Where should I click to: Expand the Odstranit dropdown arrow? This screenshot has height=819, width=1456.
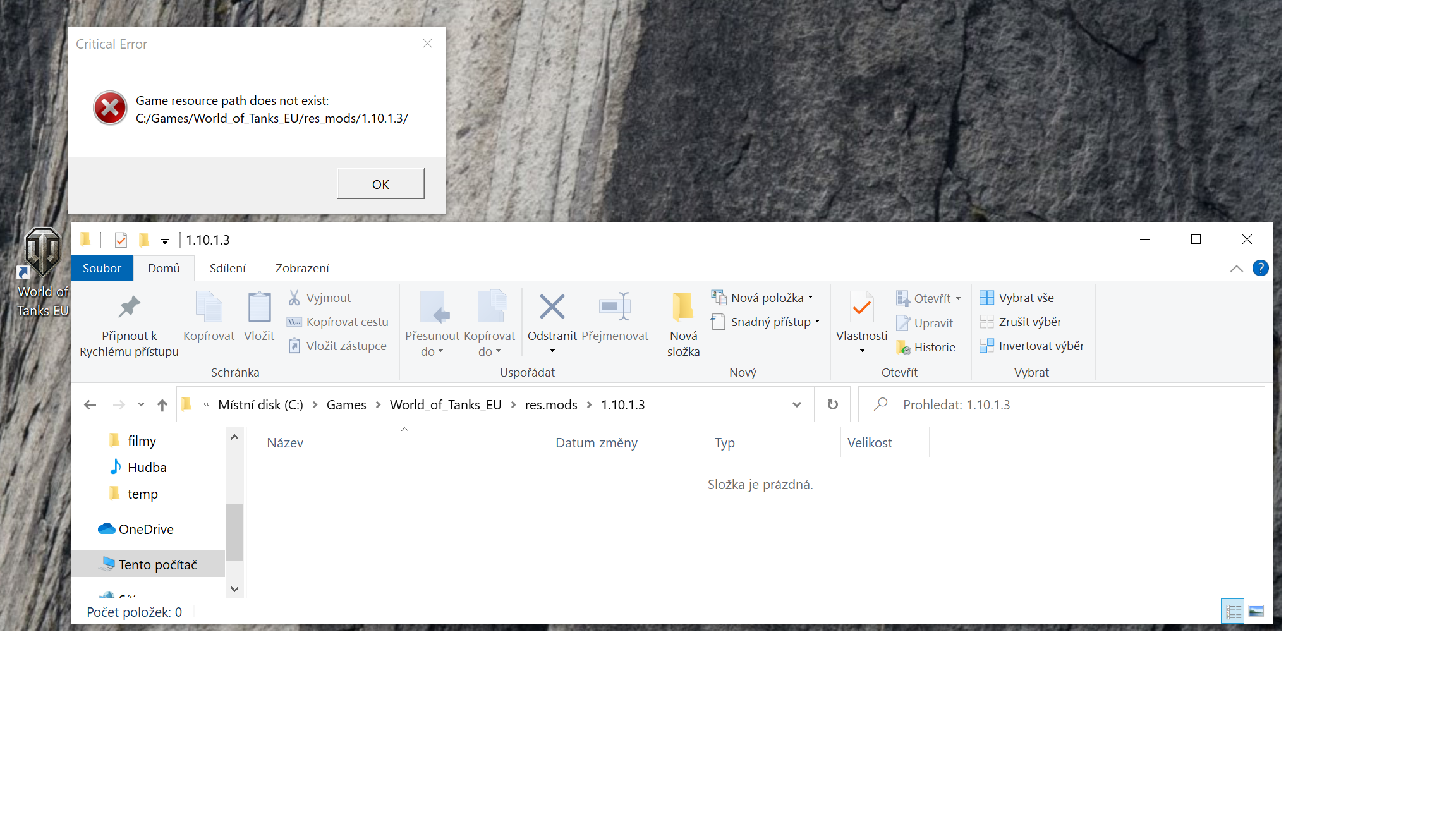(x=552, y=351)
